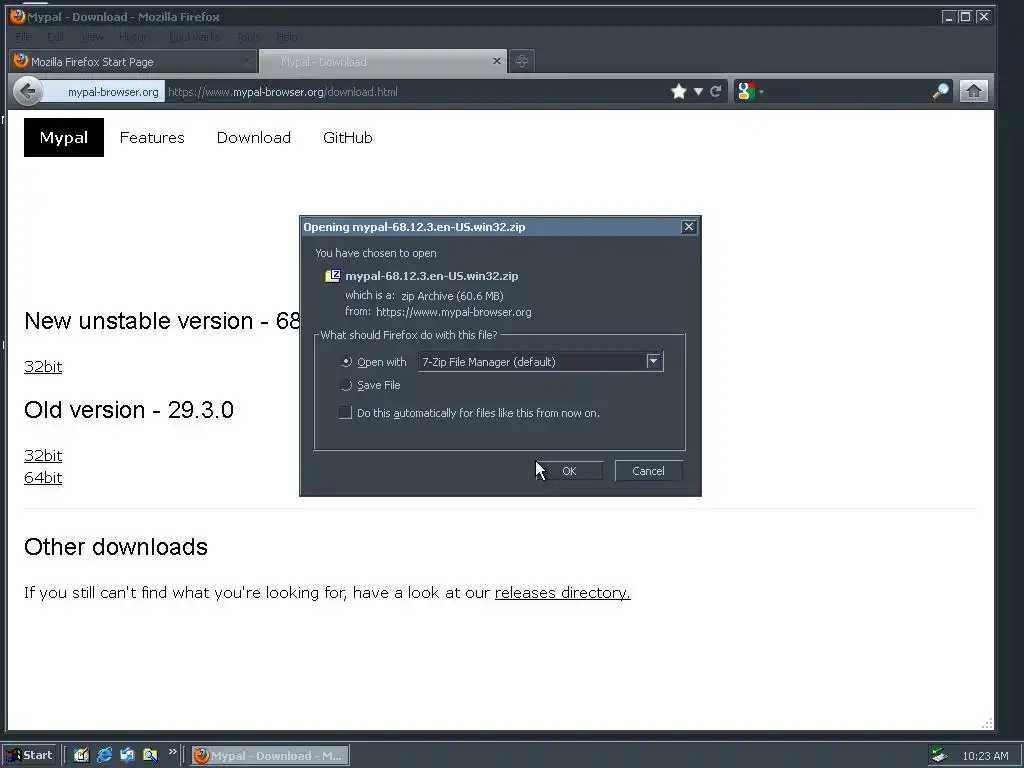The image size is (1024, 768).
Task: Click the system tray network icon
Action: click(x=939, y=756)
